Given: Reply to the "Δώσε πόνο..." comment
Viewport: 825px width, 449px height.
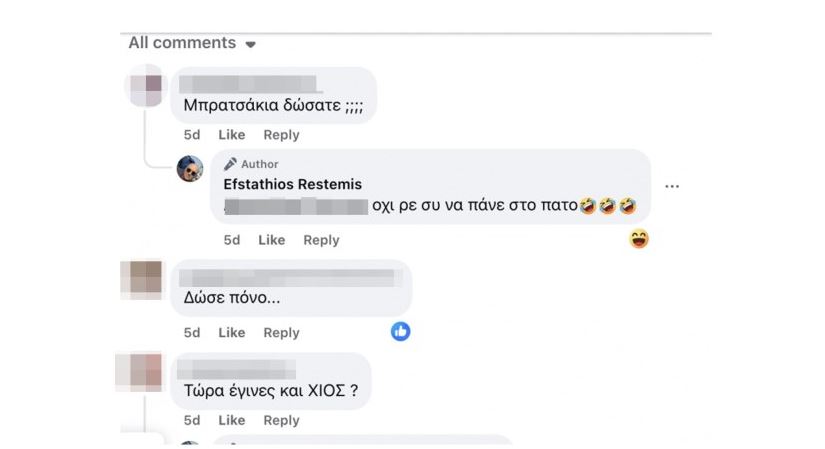Looking at the screenshot, I should [x=281, y=333].
